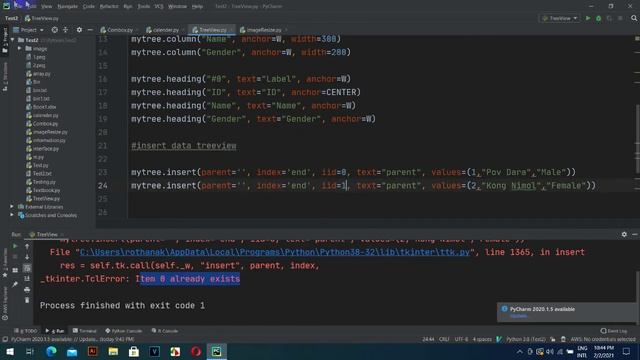Change the 4 spaces indent setting

coord(482,339)
